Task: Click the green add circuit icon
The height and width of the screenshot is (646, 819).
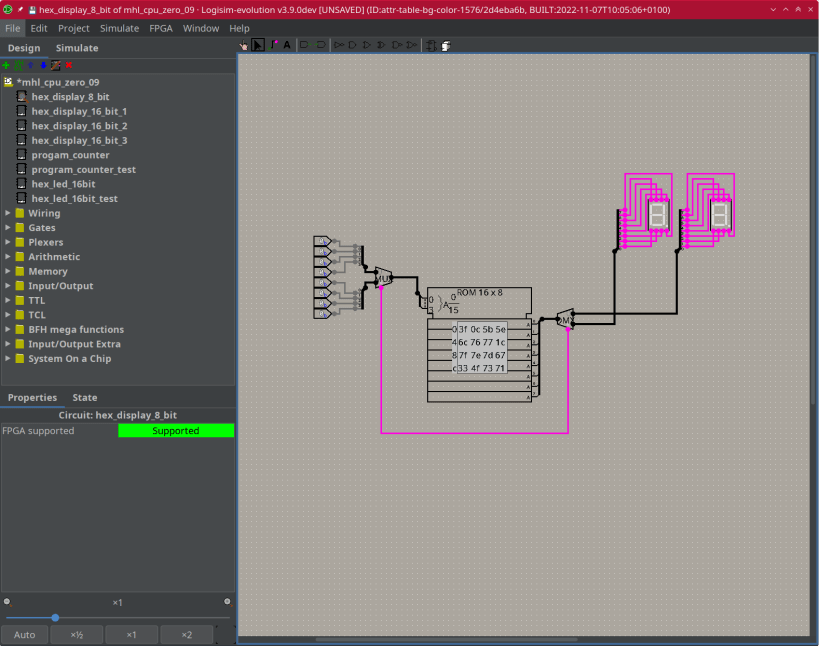Action: tap(6, 65)
